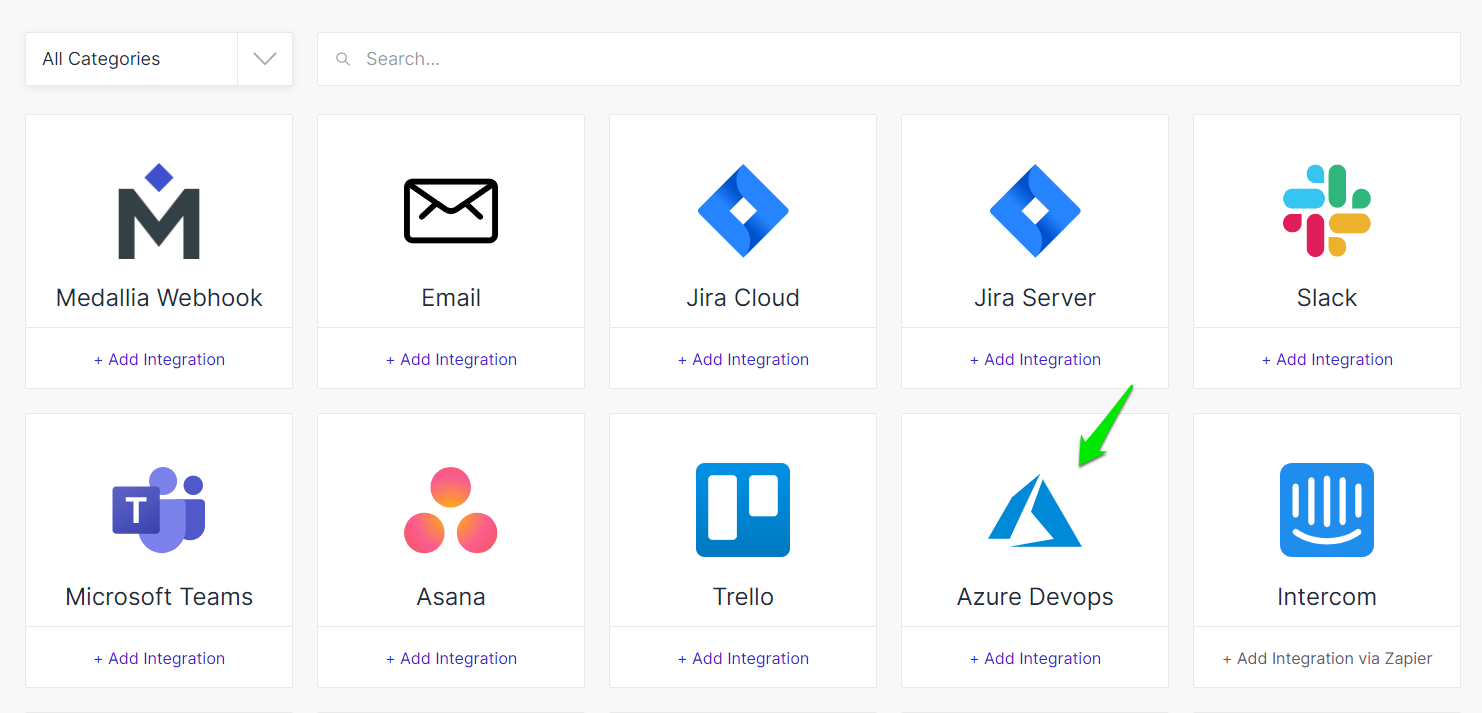Click the Microsoft Teams logo
The height and width of the screenshot is (713, 1482).
tap(159, 510)
